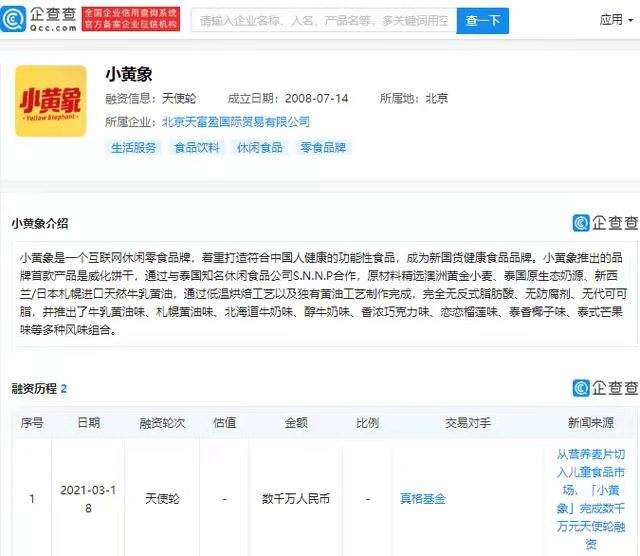Select the 生活服务 tag
This screenshot has height=556, width=640.
[133, 147]
